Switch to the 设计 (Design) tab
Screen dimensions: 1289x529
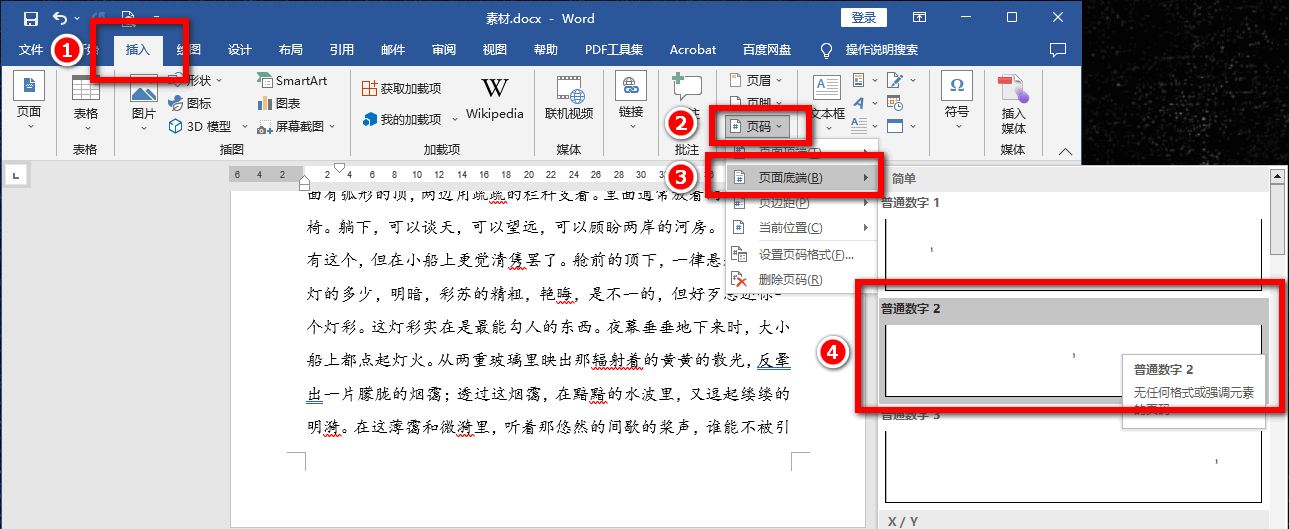pos(240,50)
